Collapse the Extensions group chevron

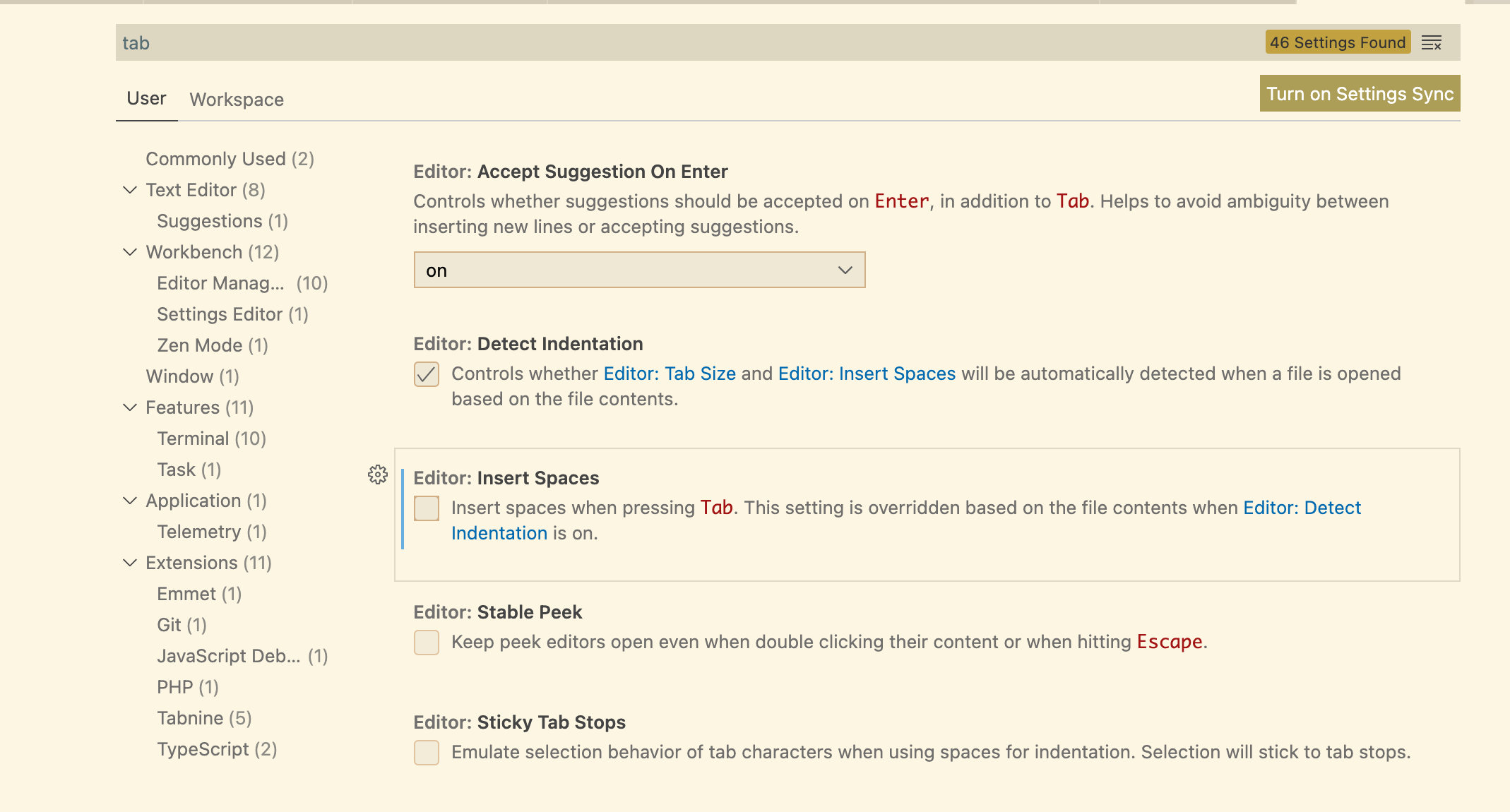coord(130,563)
